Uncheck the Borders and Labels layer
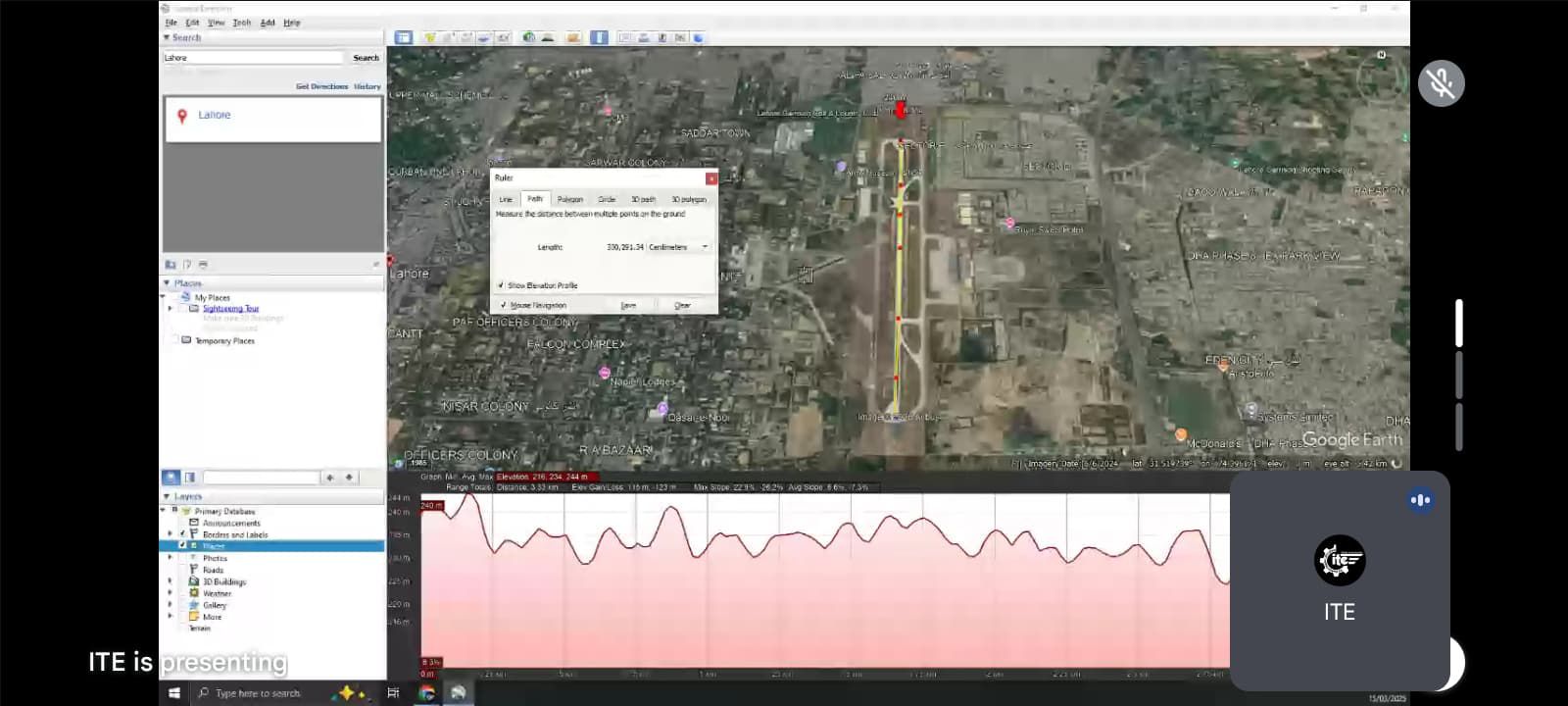1568x706 pixels. tap(182, 534)
